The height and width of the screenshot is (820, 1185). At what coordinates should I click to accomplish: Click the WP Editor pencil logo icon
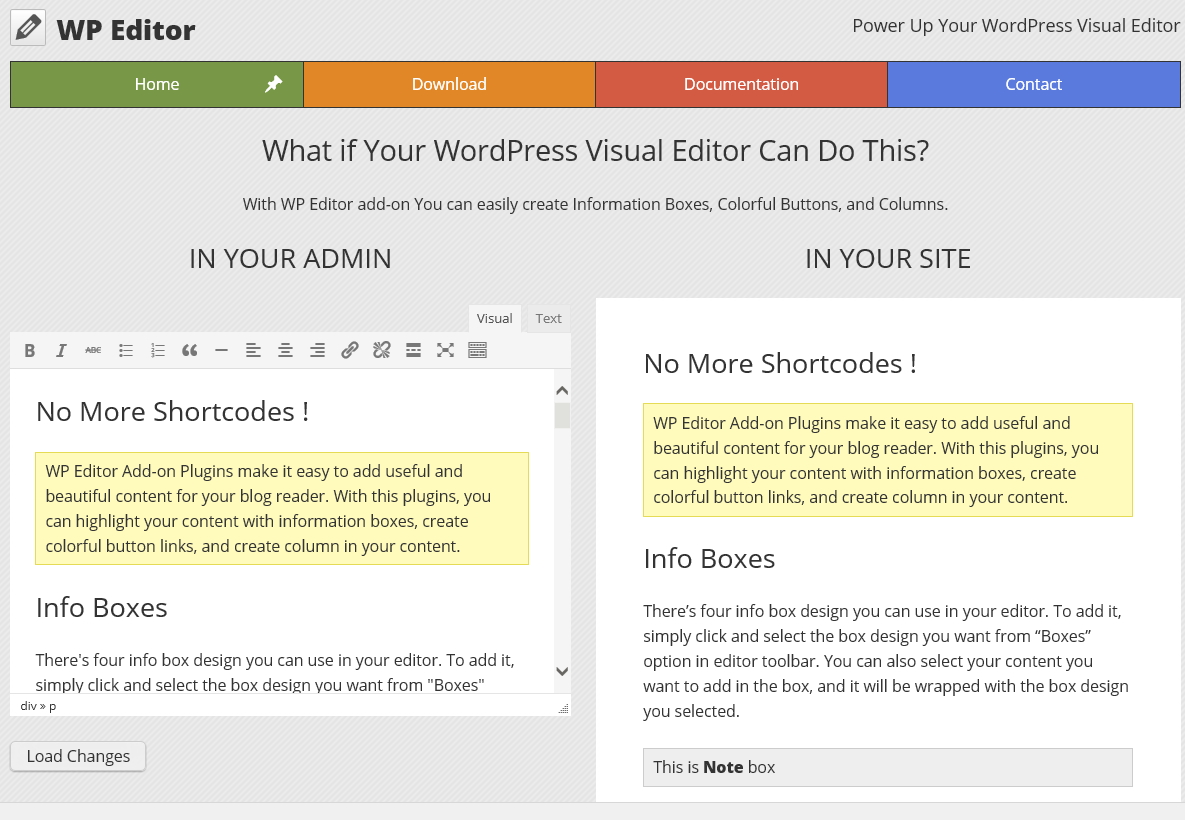pyautogui.click(x=28, y=28)
